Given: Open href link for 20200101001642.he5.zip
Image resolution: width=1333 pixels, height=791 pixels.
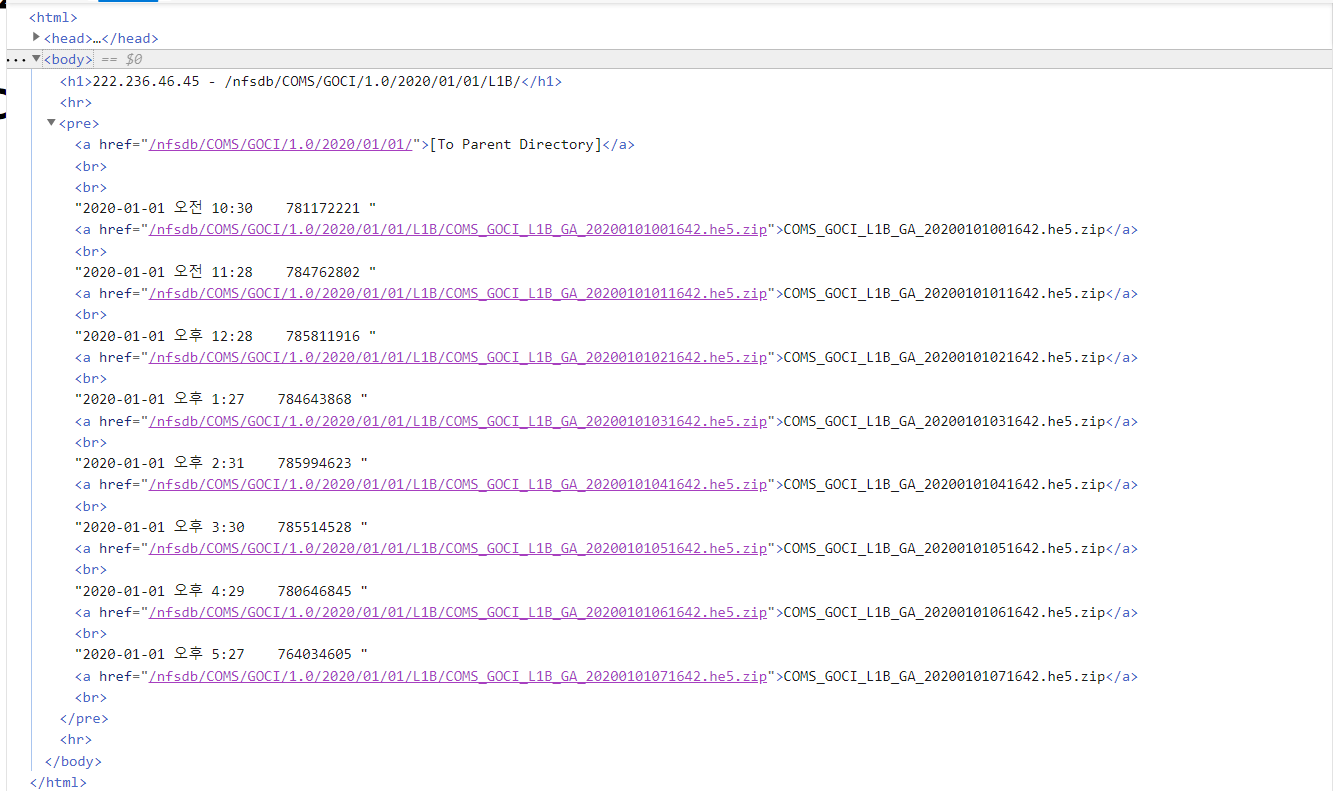Looking at the screenshot, I should (458, 230).
